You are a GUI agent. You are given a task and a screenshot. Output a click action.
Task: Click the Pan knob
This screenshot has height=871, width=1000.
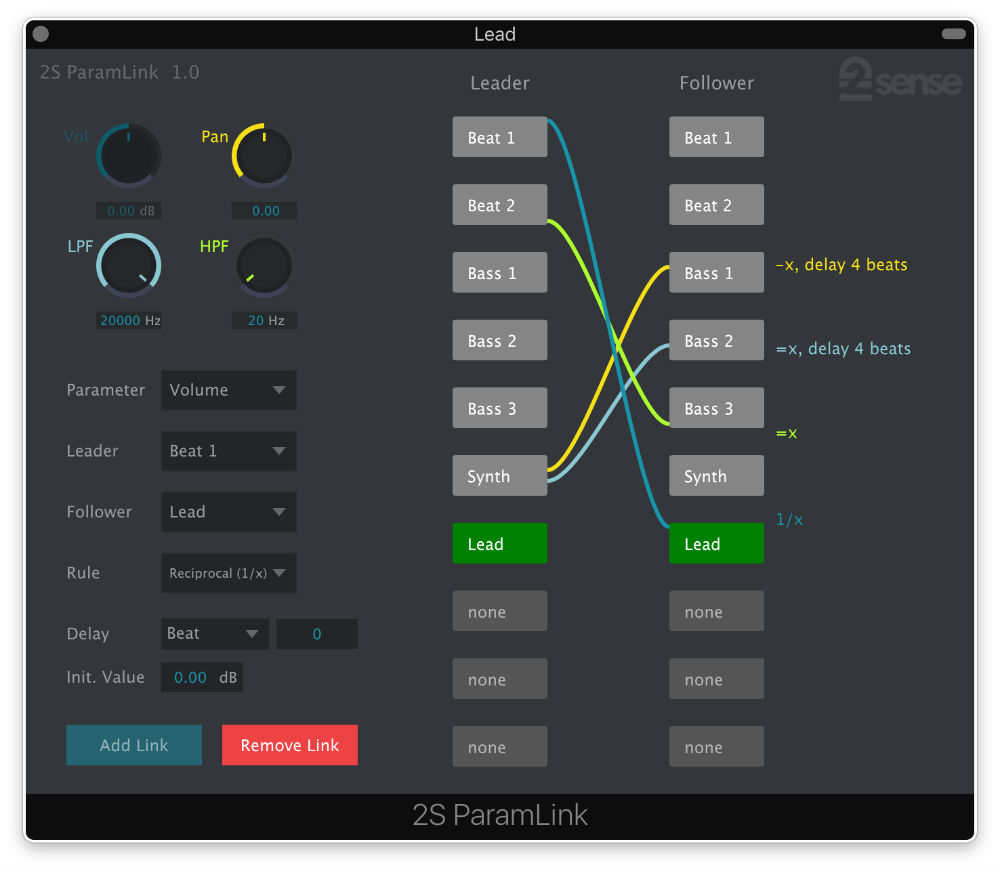point(263,155)
